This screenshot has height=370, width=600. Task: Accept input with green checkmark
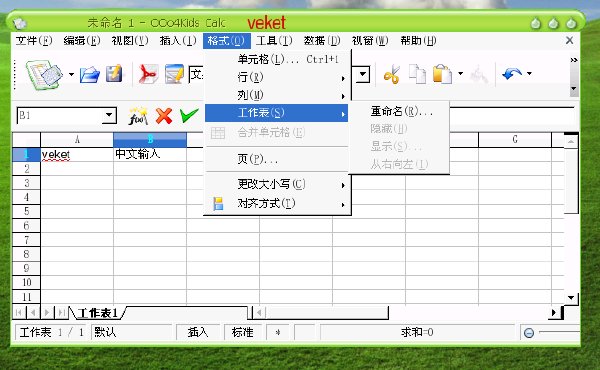tap(189, 115)
